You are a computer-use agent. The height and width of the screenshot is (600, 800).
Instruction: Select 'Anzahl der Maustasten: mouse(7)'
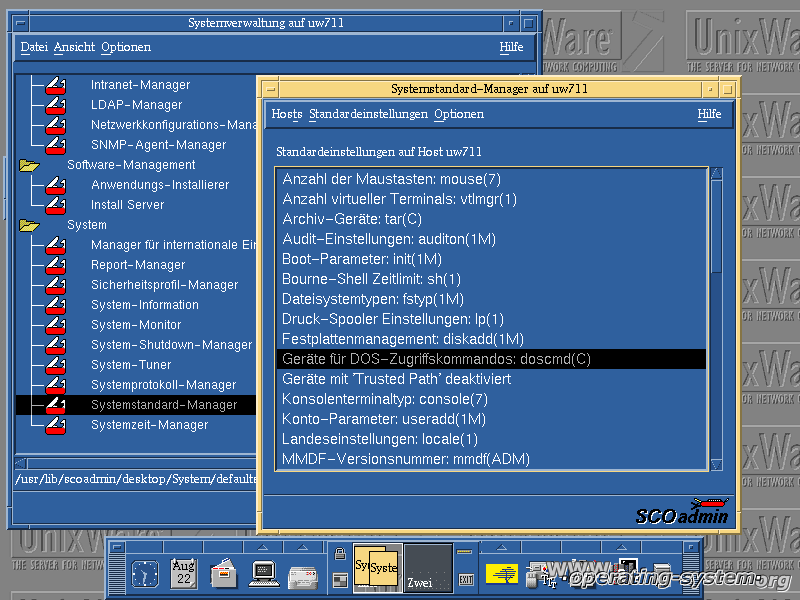pos(491,179)
